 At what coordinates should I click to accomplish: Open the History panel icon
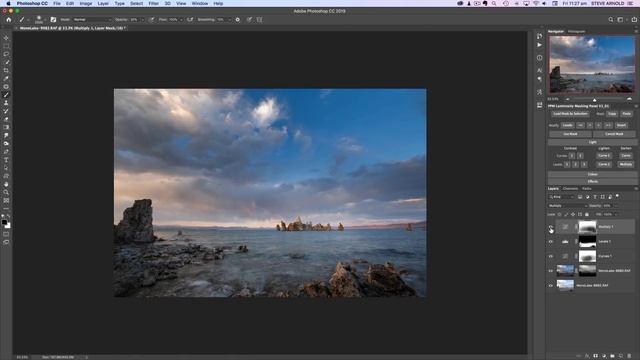[540, 36]
